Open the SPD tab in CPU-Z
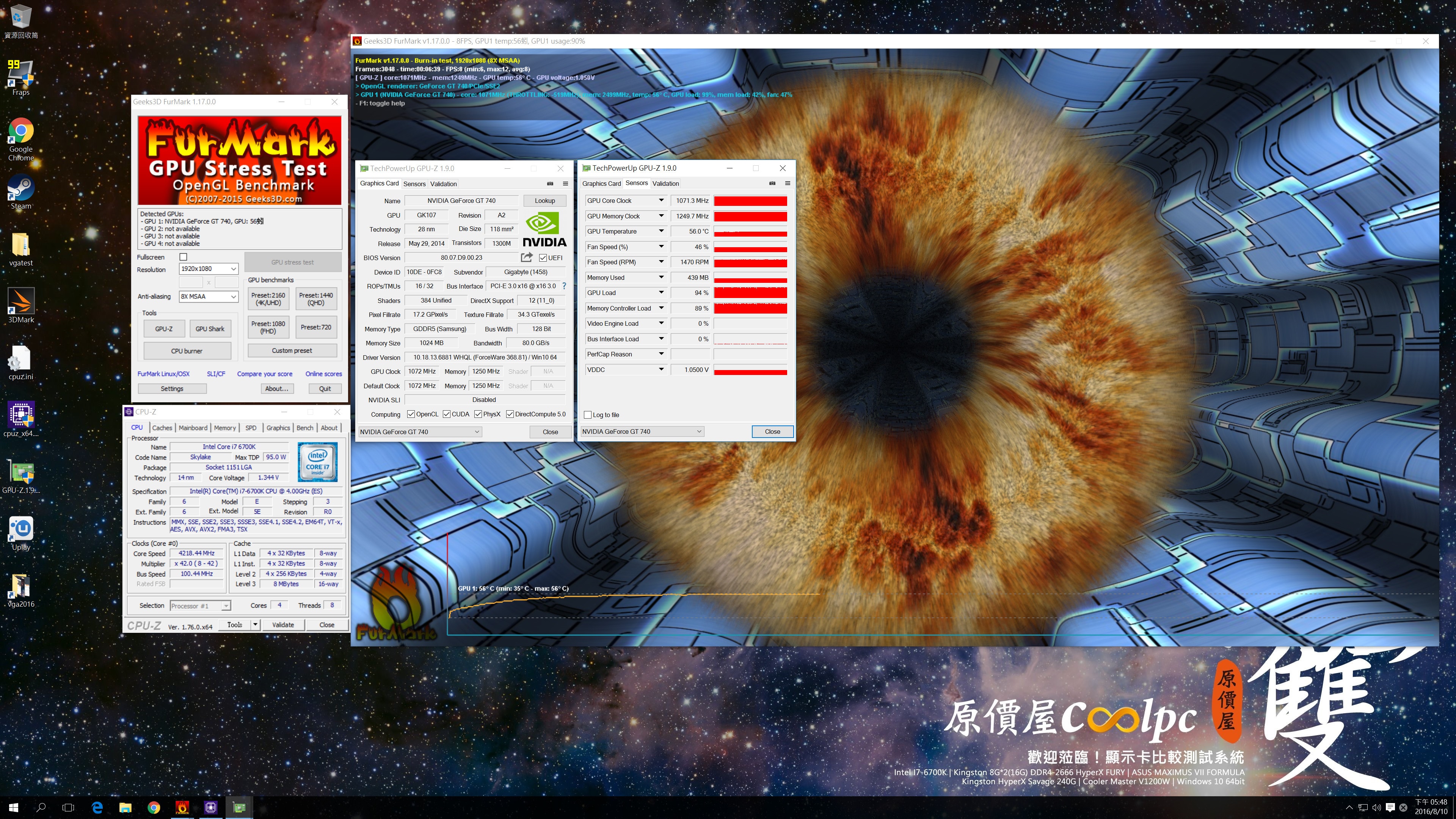Viewport: 1456px width, 819px height. (251, 428)
